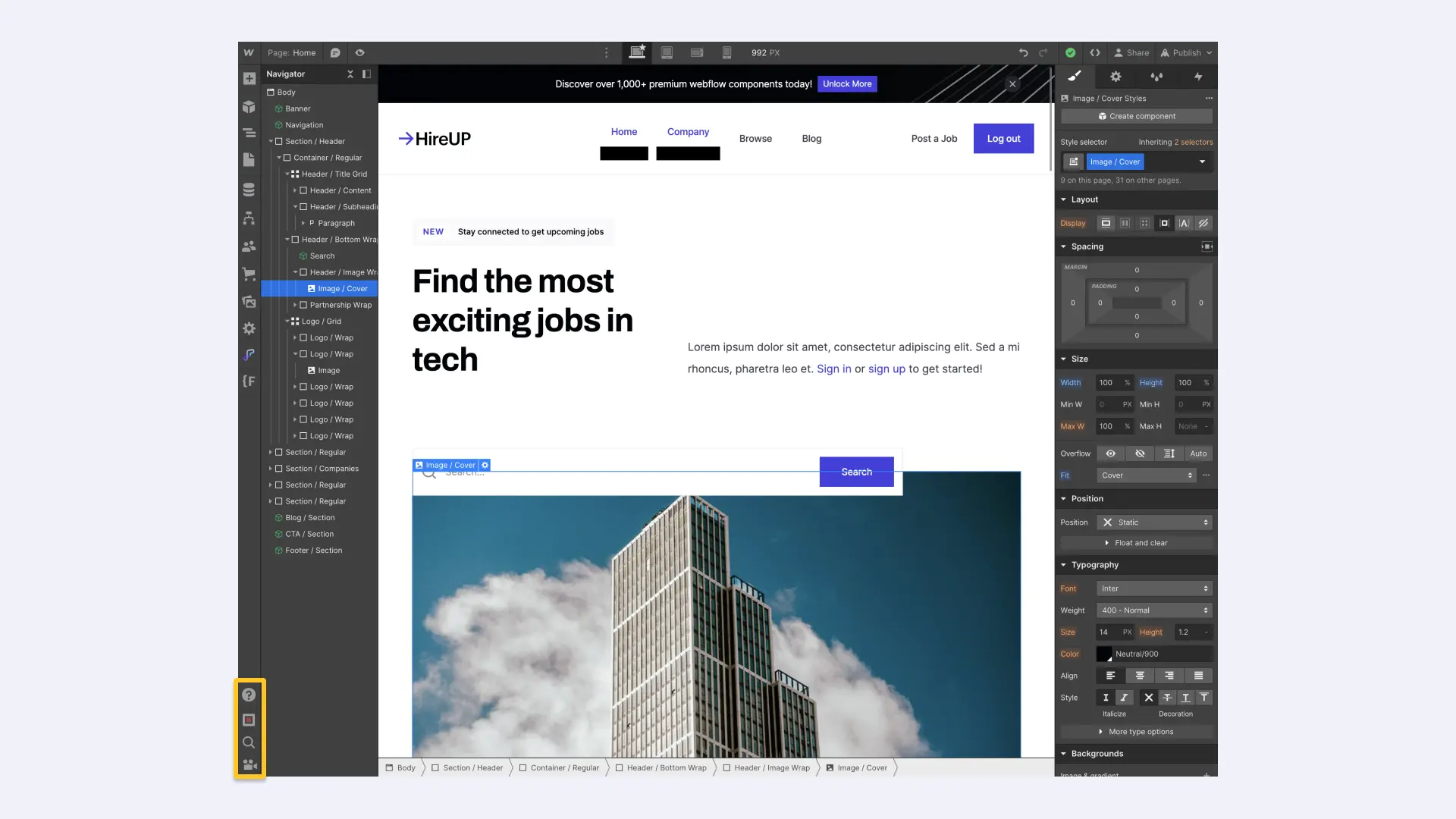
Task: Open the Pages panel
Action: 249,160
